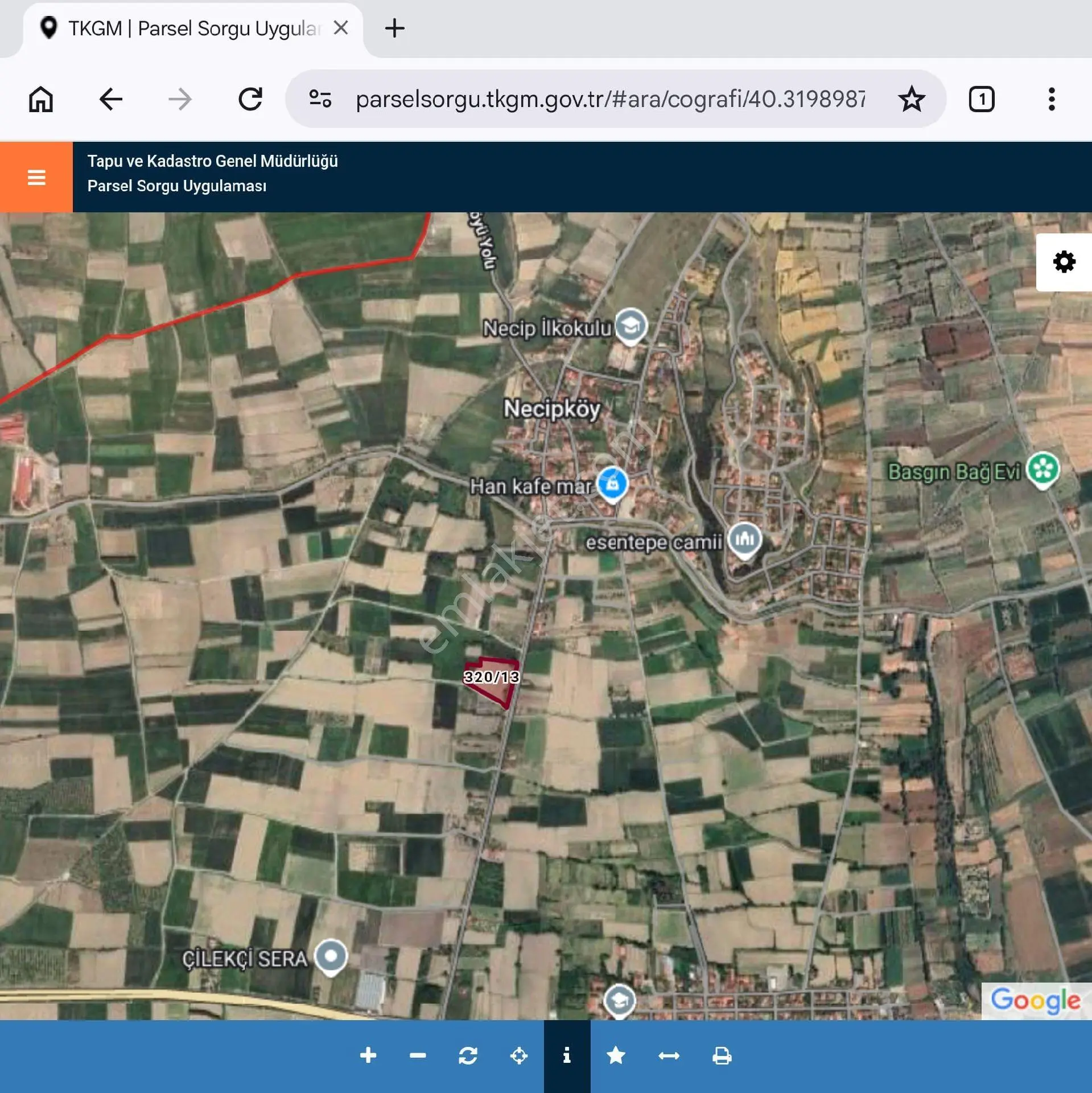Print the map with printer icon

(722, 1055)
